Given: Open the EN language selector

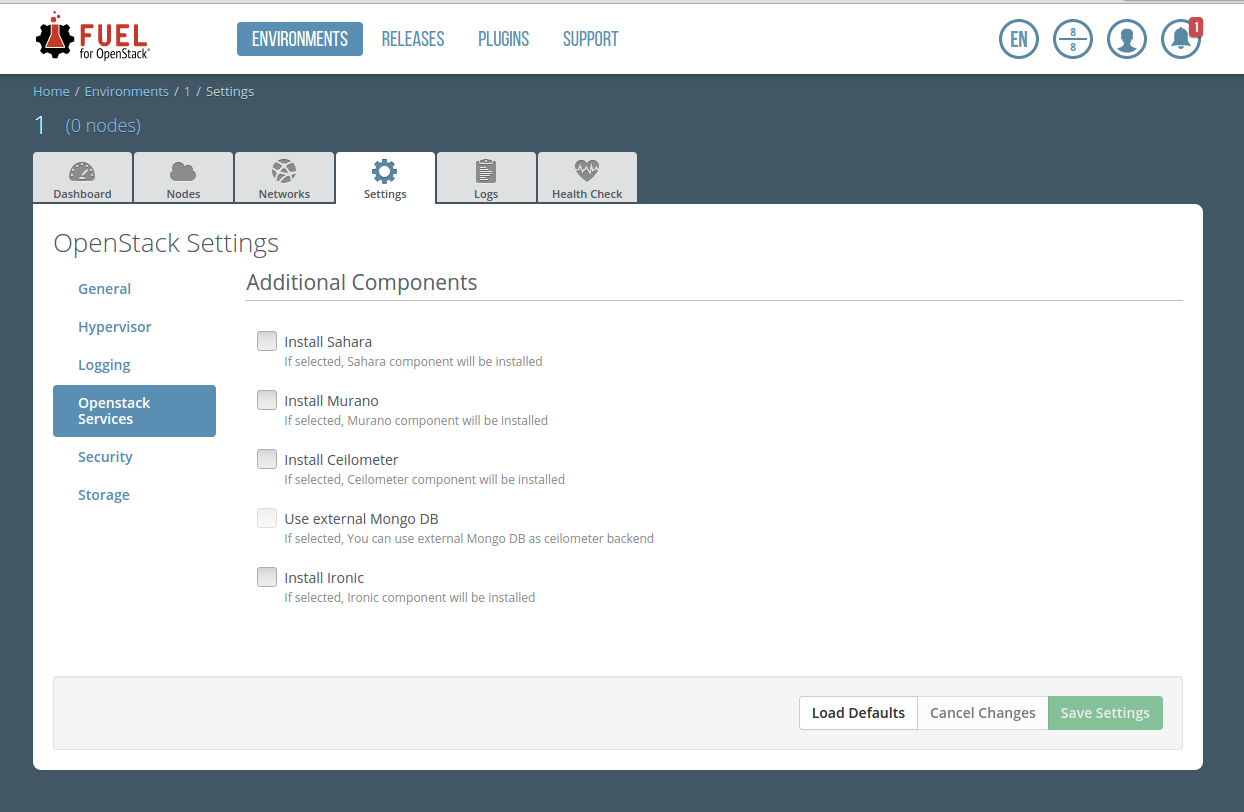Looking at the screenshot, I should pos(1018,40).
